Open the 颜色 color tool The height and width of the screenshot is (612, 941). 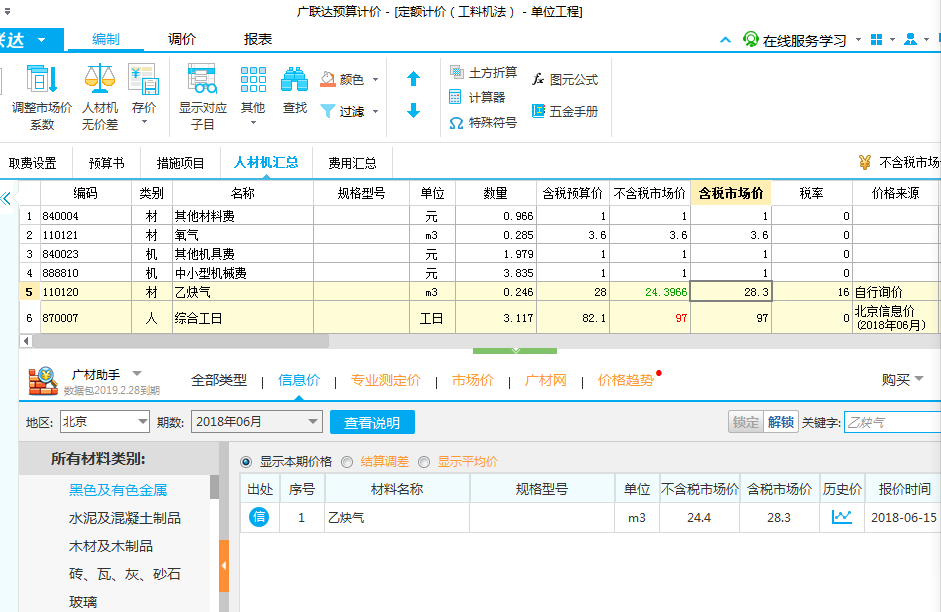tap(343, 79)
